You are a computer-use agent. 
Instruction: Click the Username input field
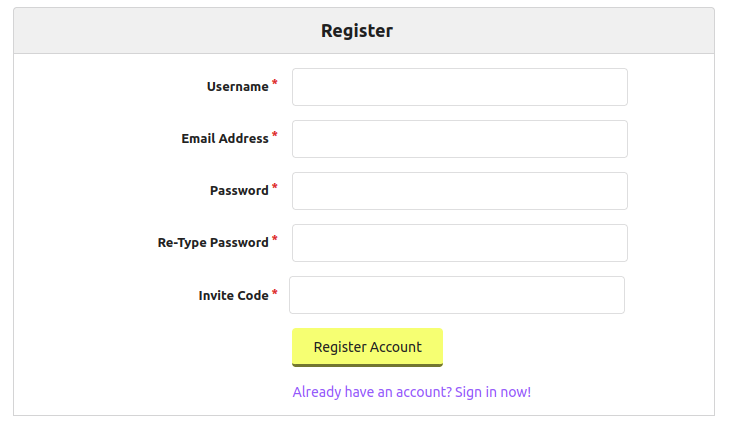pyautogui.click(x=459, y=87)
